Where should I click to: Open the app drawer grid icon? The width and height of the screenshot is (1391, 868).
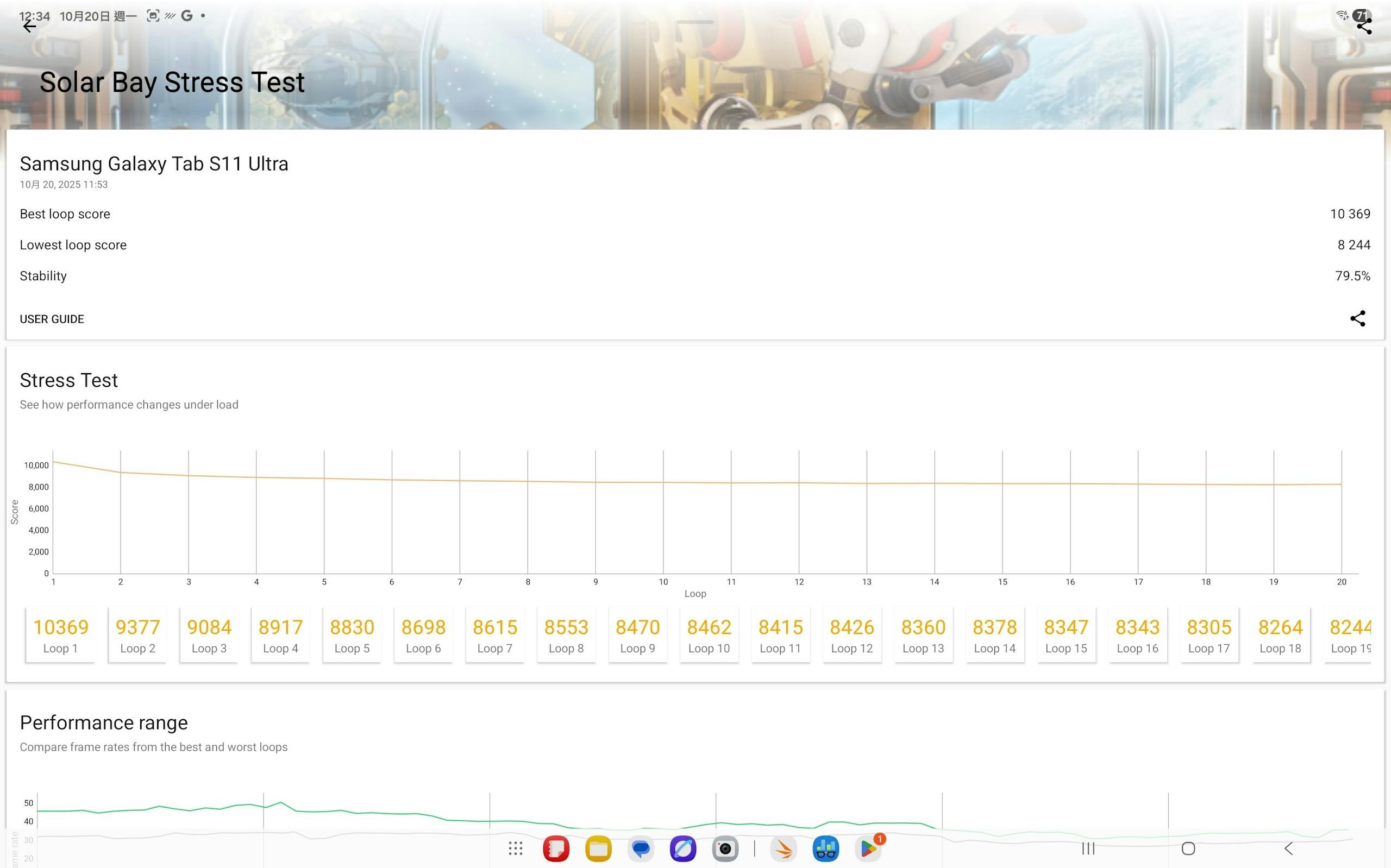[515, 848]
